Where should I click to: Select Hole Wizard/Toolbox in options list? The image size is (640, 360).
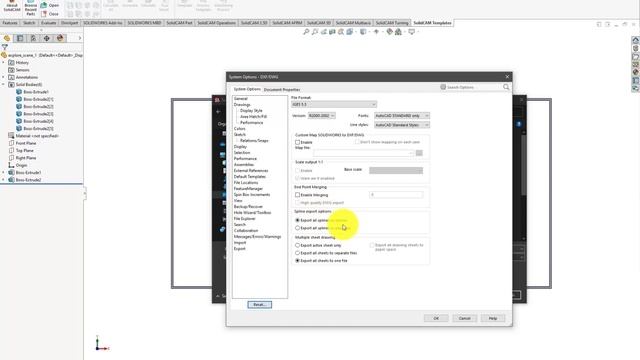[252, 213]
